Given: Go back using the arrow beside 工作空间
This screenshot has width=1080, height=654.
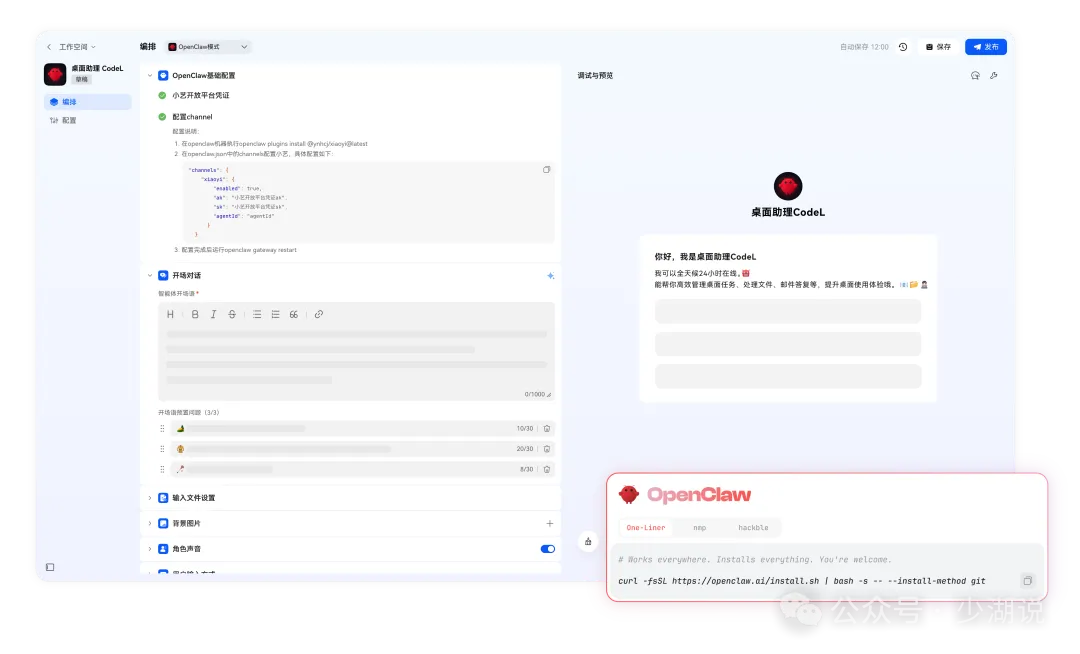Looking at the screenshot, I should pyautogui.click(x=49, y=47).
